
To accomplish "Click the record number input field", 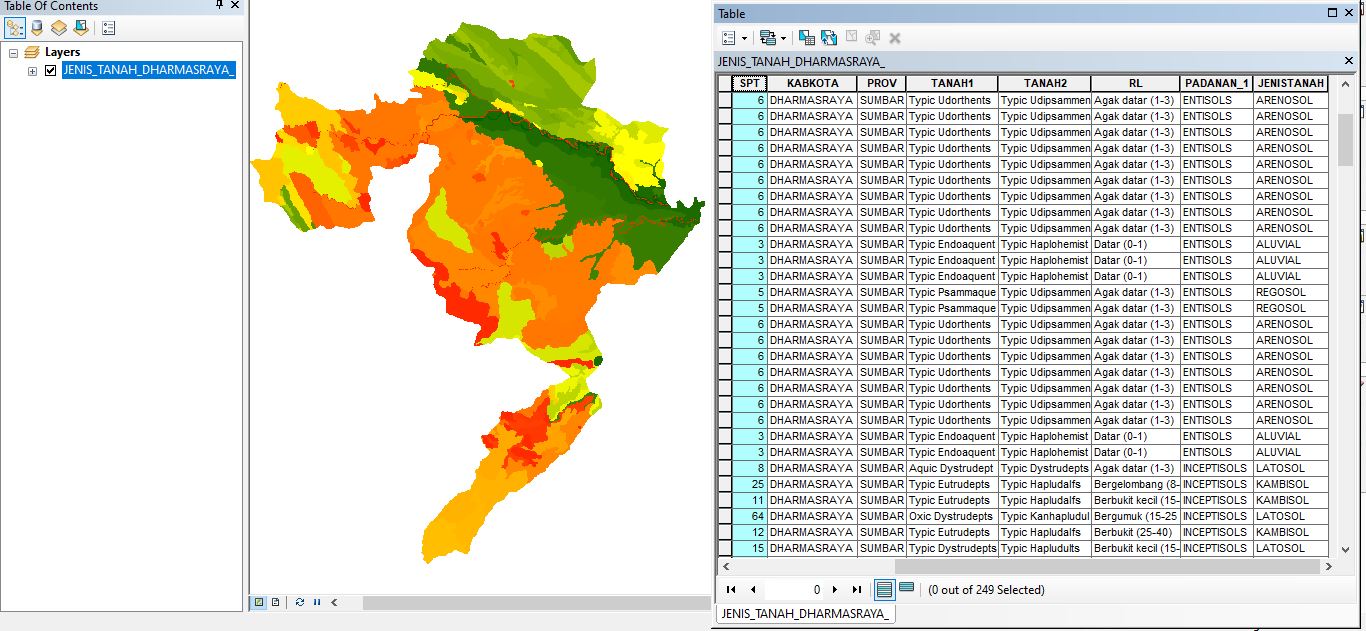I will coord(795,589).
